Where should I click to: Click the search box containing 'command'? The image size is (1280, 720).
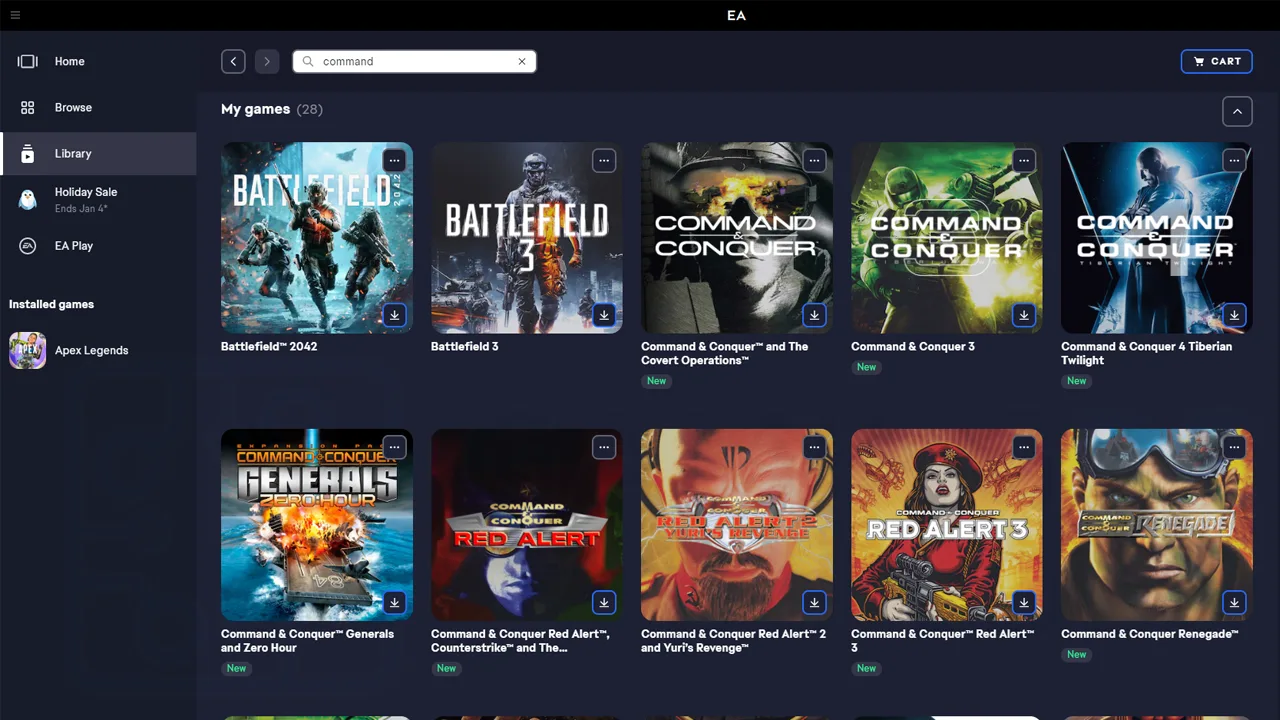pos(414,61)
